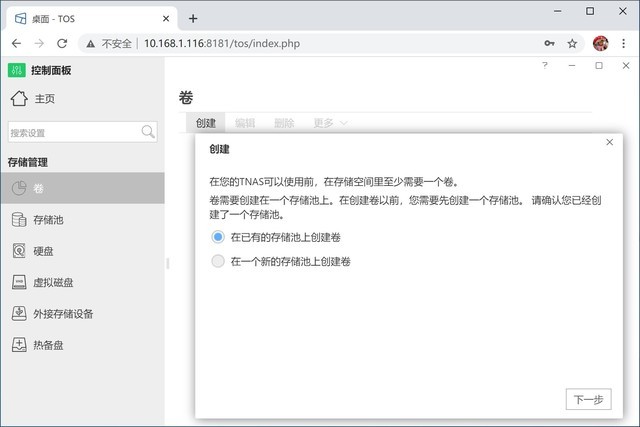
Task: Click the 存储管理 section heading
Action: coord(28,162)
